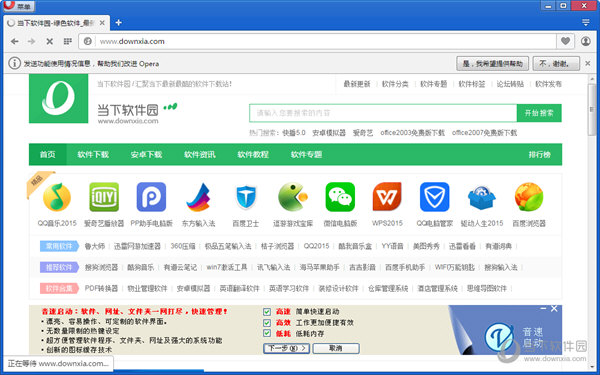The width and height of the screenshot is (600, 375).
Task: Select the 软件资讯 navigation tab
Action: point(200,155)
